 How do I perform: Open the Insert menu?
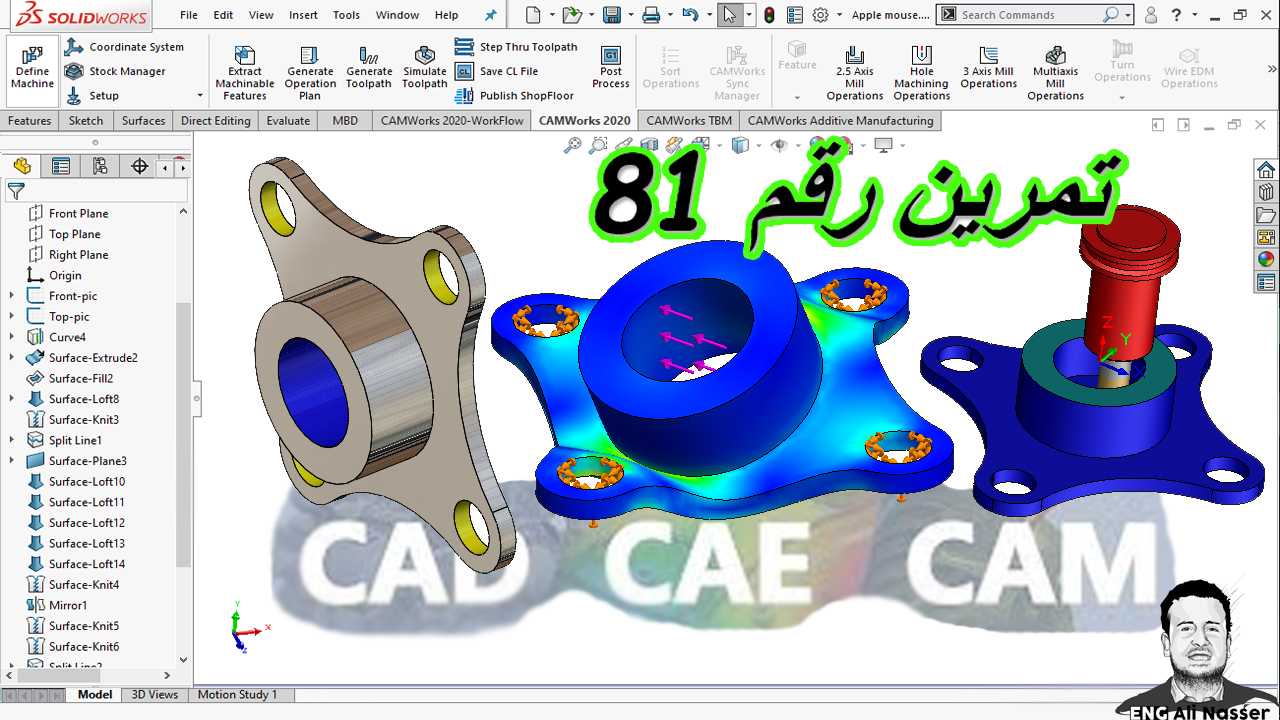pyautogui.click(x=303, y=15)
